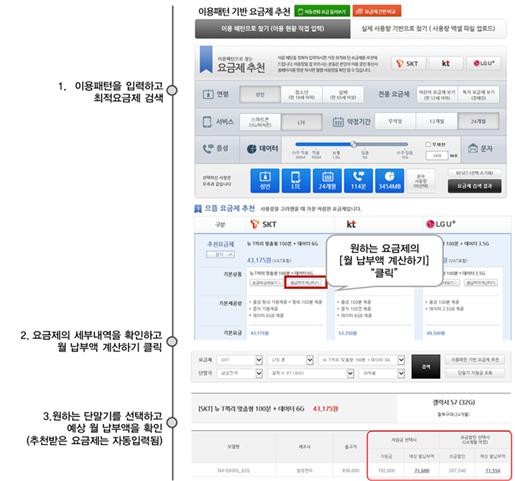Click the Samsung (삼성전자) manufacturer cell

click(x=304, y=470)
